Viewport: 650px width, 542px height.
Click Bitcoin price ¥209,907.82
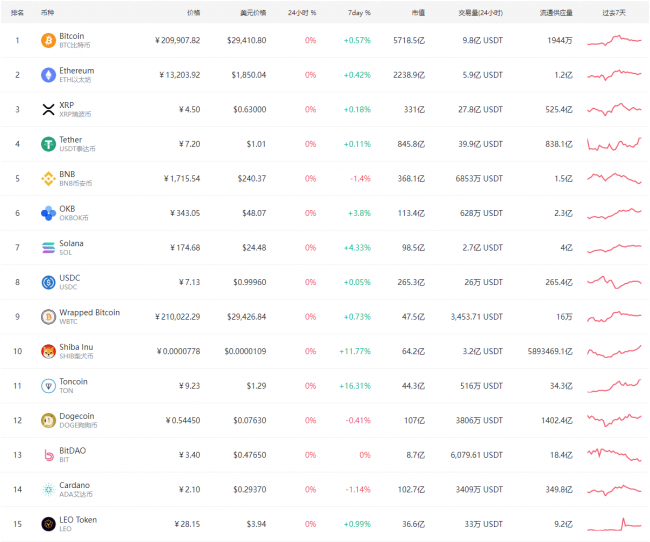tap(177, 40)
